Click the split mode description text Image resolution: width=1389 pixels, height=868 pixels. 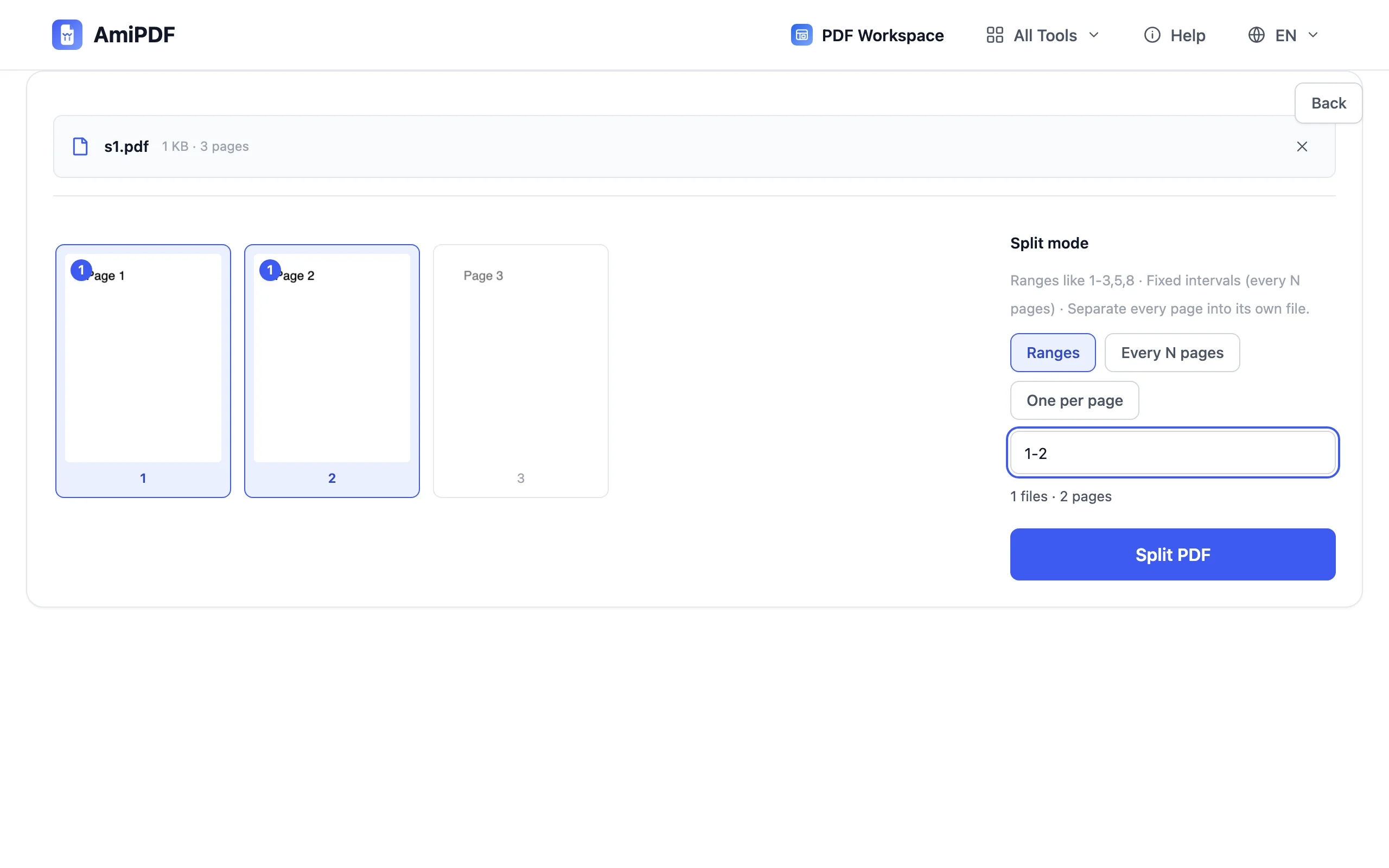(x=1159, y=295)
